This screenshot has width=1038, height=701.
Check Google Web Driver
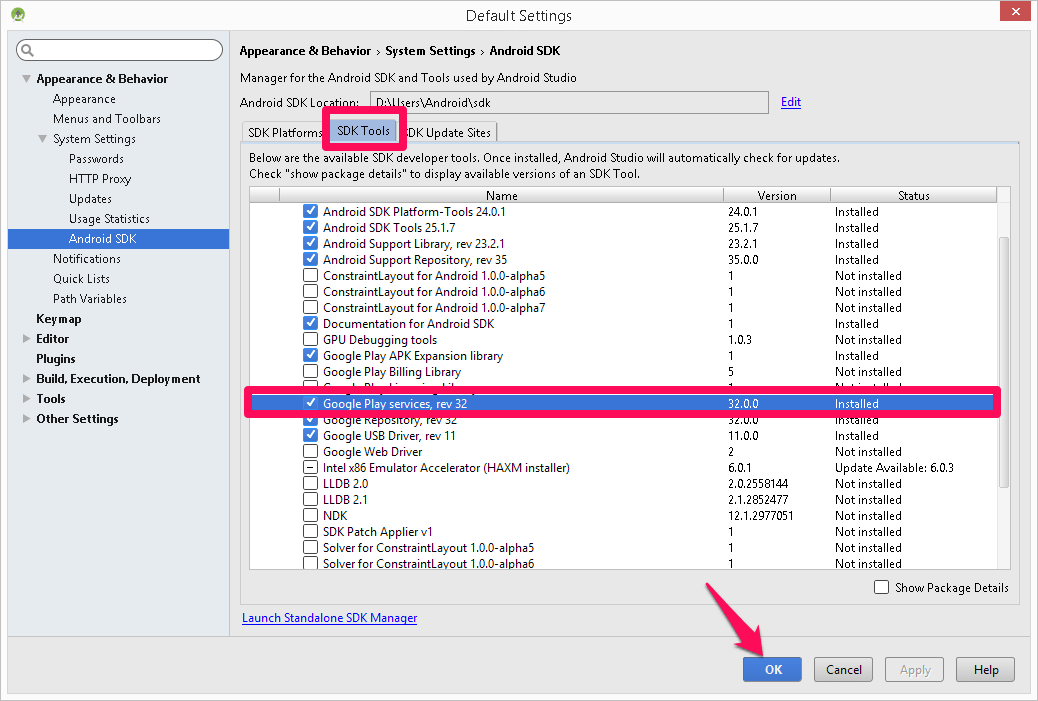coord(310,451)
